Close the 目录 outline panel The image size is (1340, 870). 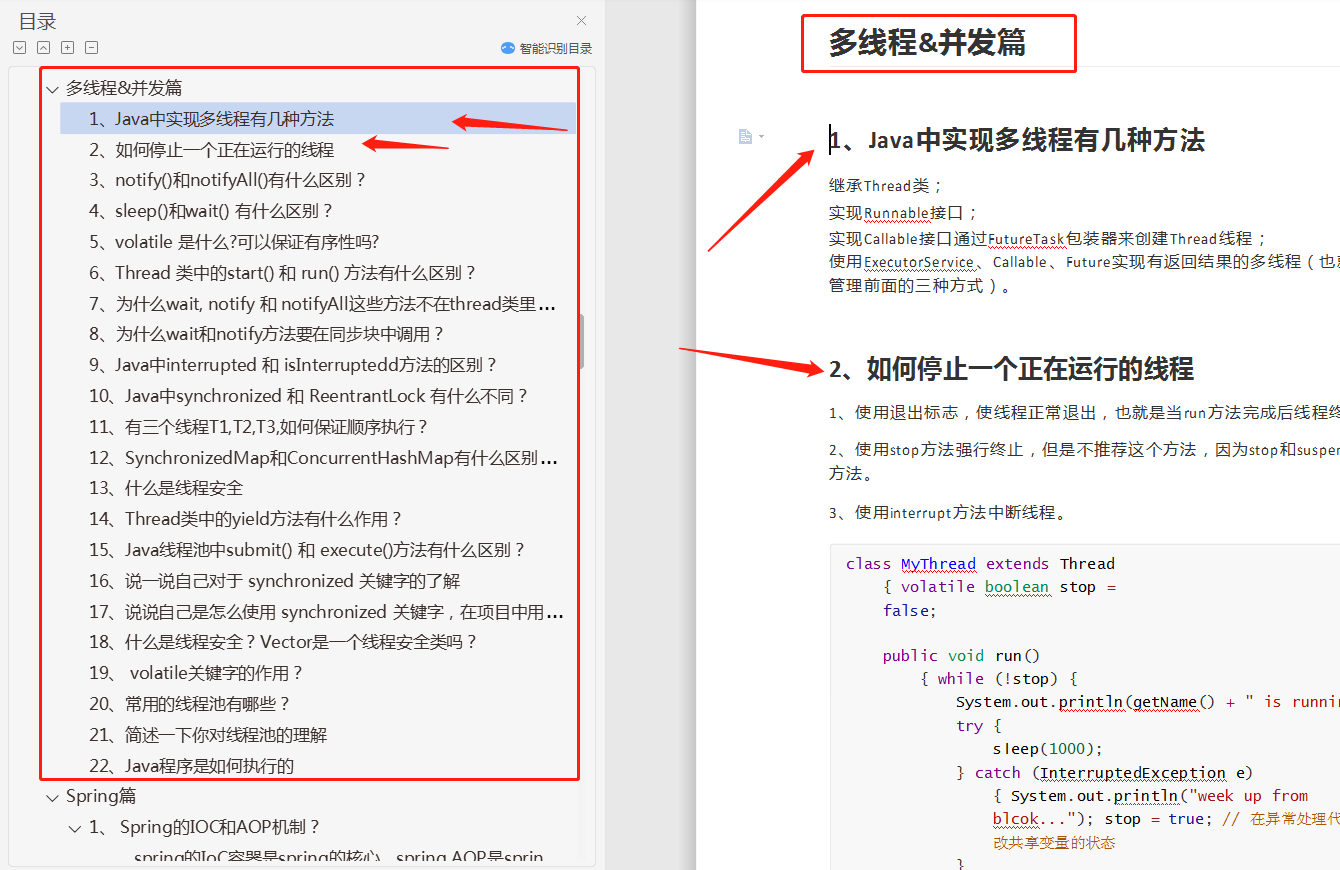coord(581,20)
